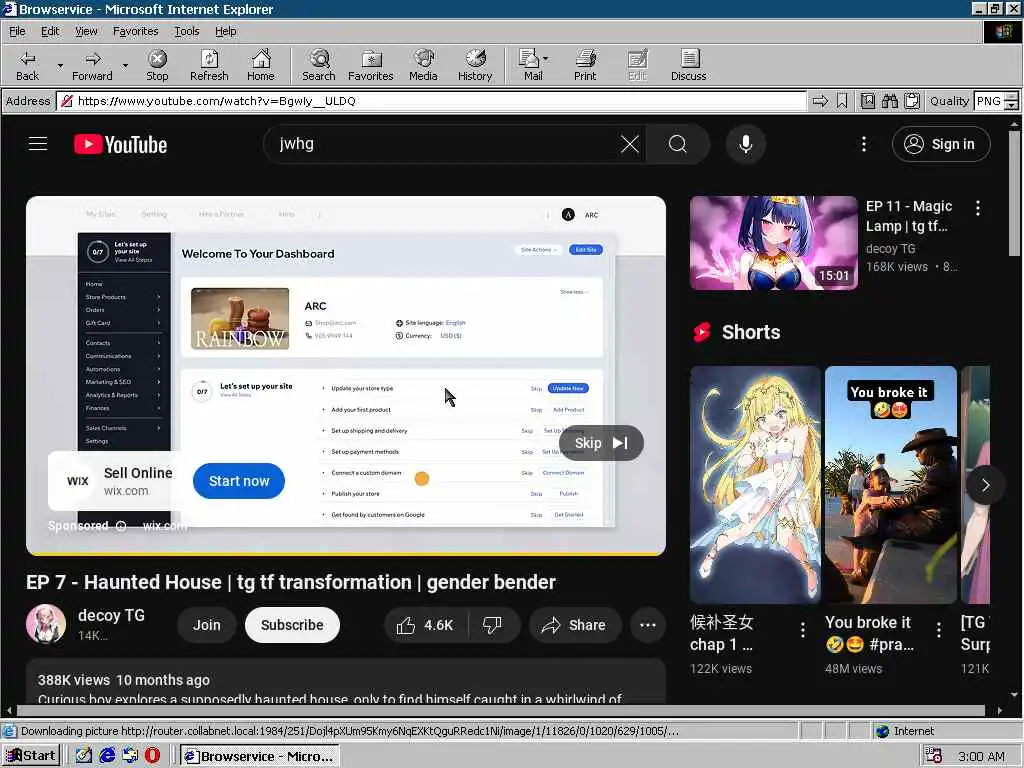Go to the Home page
Image resolution: width=1024 pixels, height=768 pixels.
tap(261, 65)
